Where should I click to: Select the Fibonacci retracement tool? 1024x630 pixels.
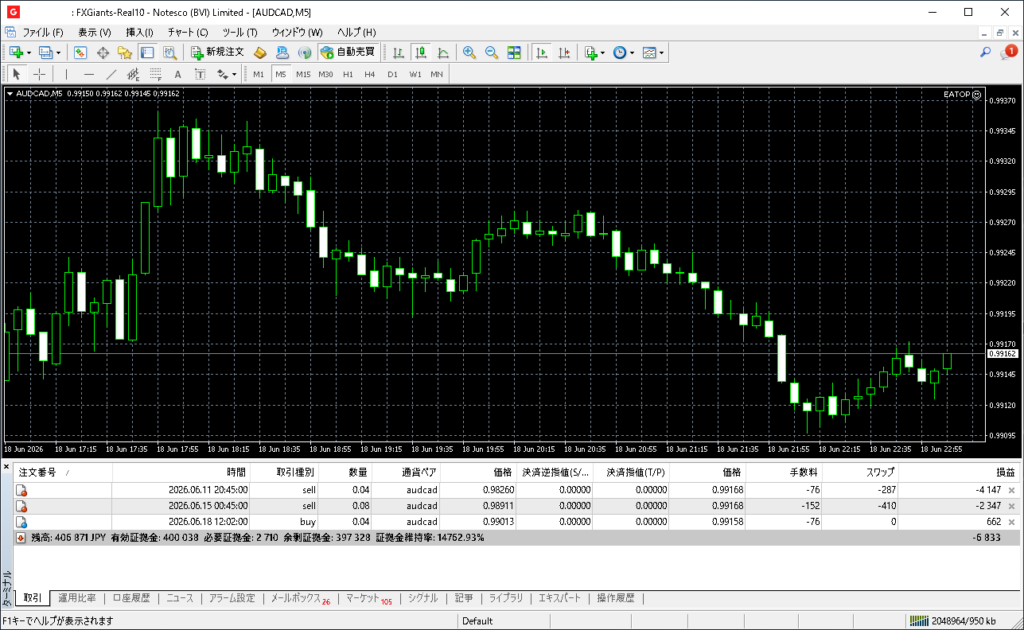[x=155, y=74]
